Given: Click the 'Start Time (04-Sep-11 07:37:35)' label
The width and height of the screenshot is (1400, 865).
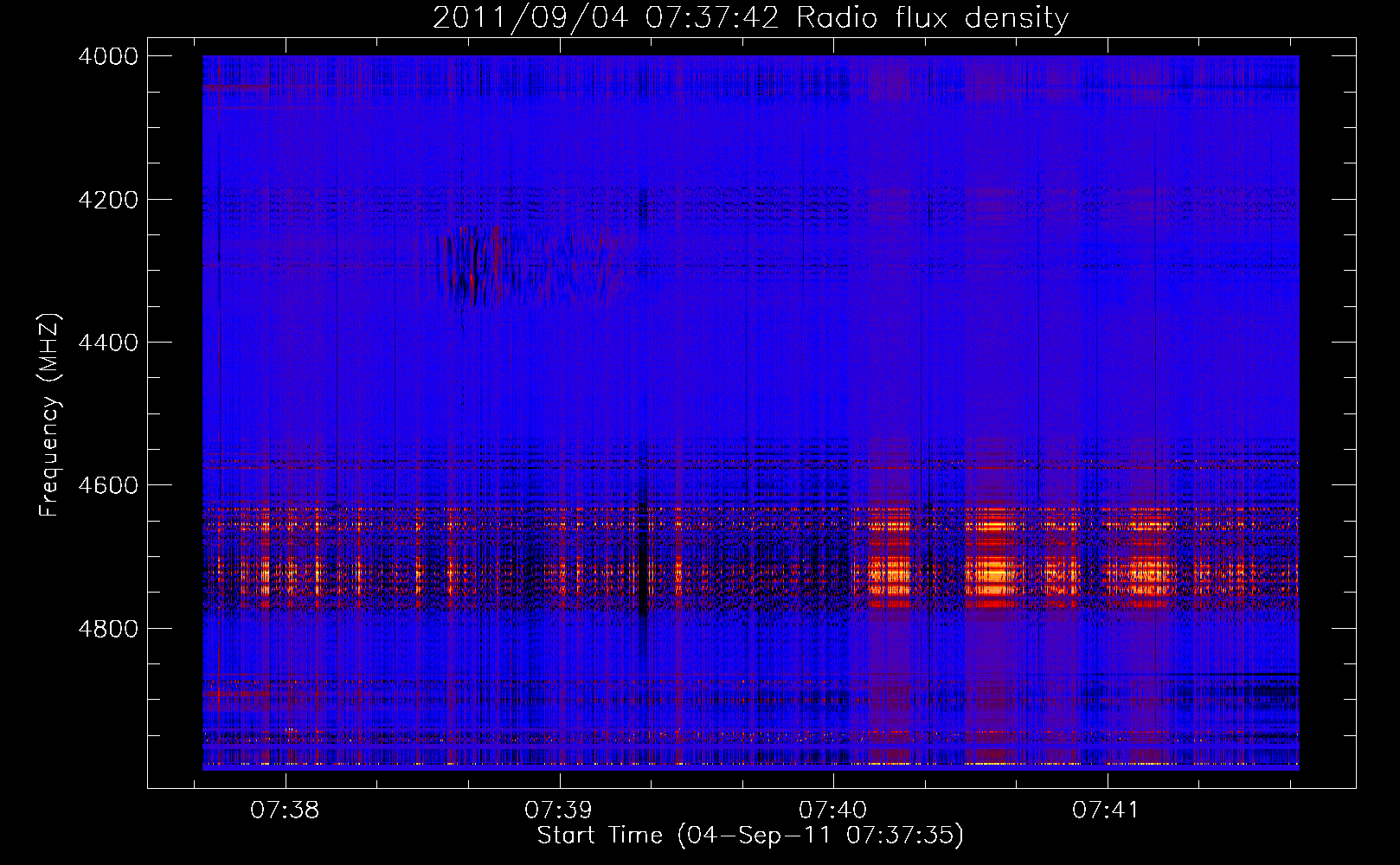Looking at the screenshot, I should (750, 836).
